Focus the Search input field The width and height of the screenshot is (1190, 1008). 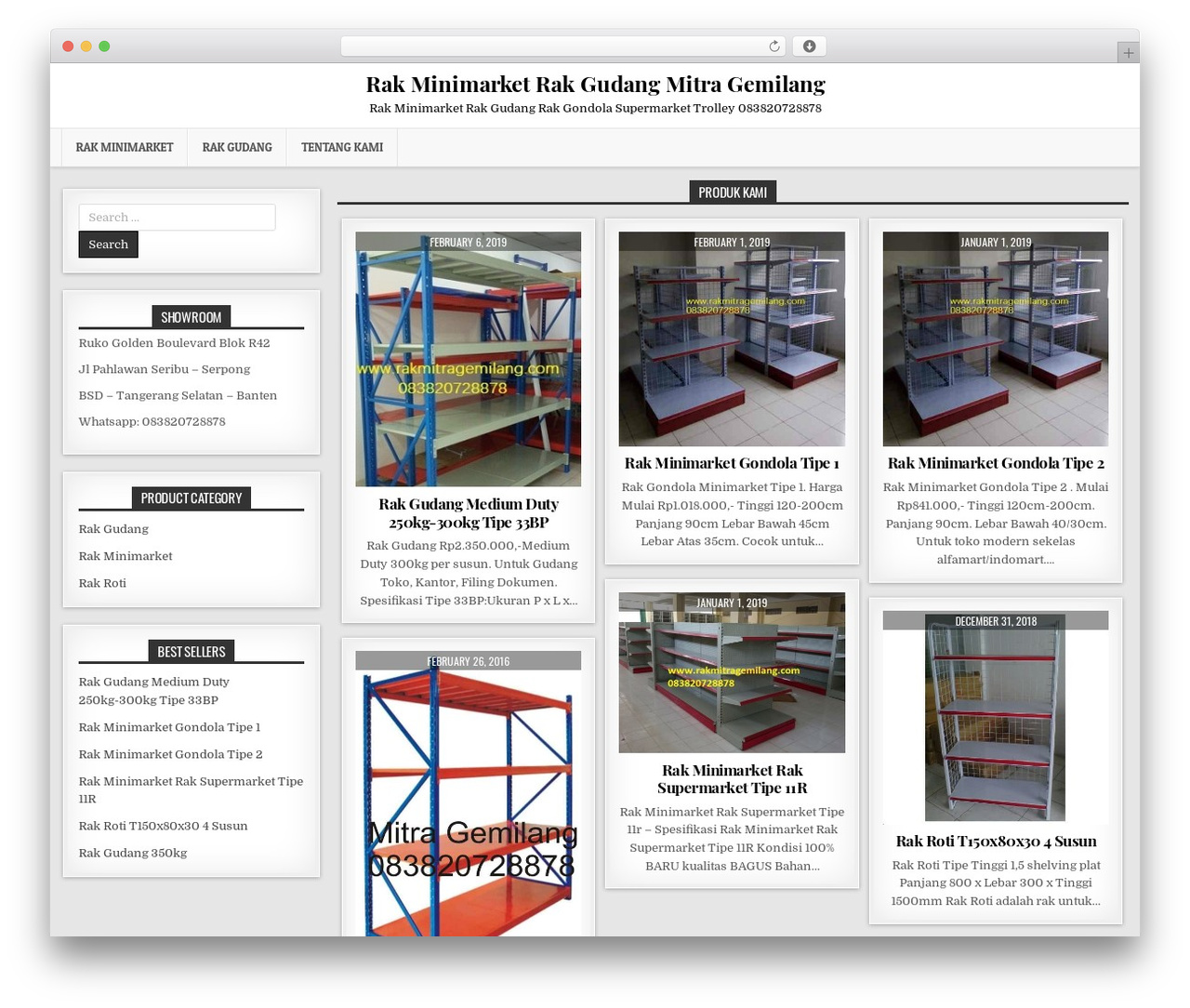[x=177, y=217]
